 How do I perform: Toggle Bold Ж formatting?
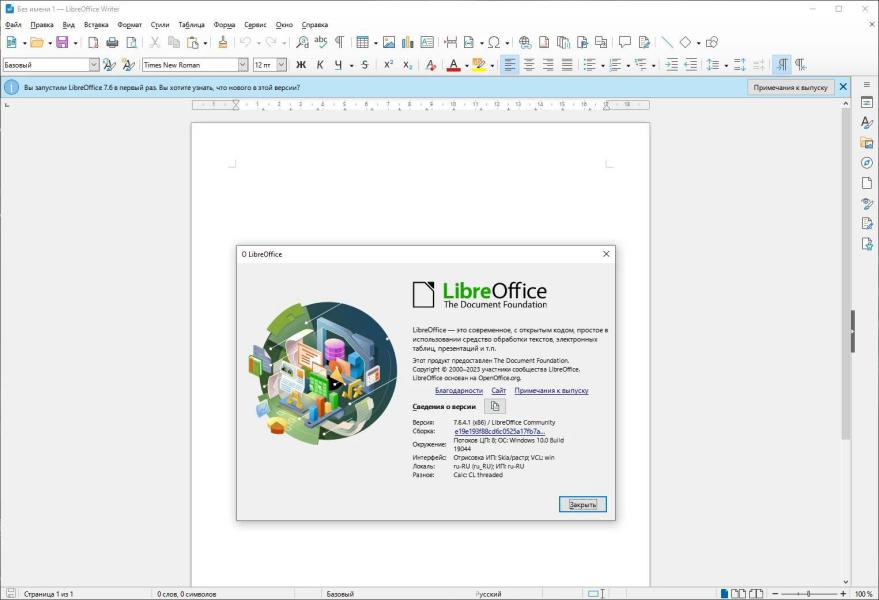click(x=301, y=65)
